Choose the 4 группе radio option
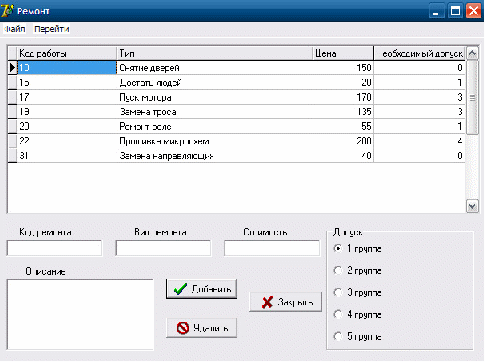This screenshot has width=485, height=362. 338,314
